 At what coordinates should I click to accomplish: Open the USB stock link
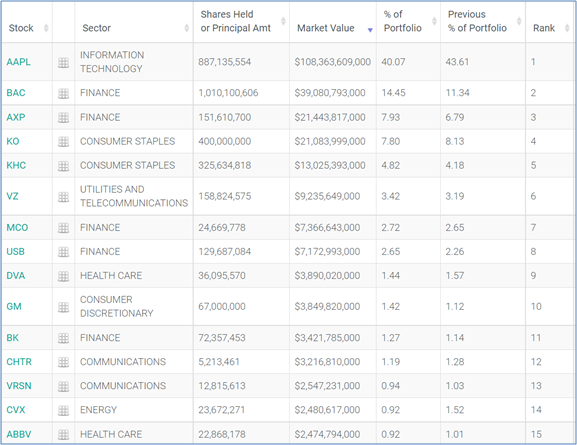[x=15, y=251]
